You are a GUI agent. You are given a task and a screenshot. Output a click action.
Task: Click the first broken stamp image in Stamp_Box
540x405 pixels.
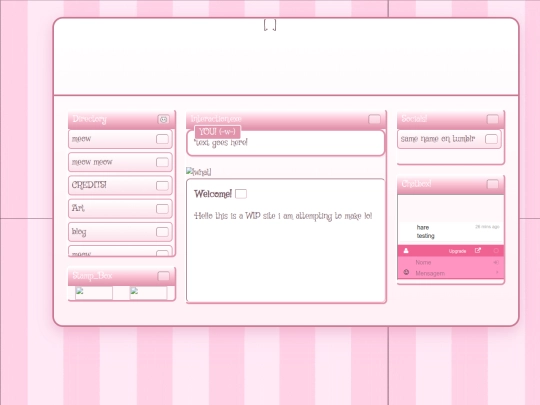[94, 293]
